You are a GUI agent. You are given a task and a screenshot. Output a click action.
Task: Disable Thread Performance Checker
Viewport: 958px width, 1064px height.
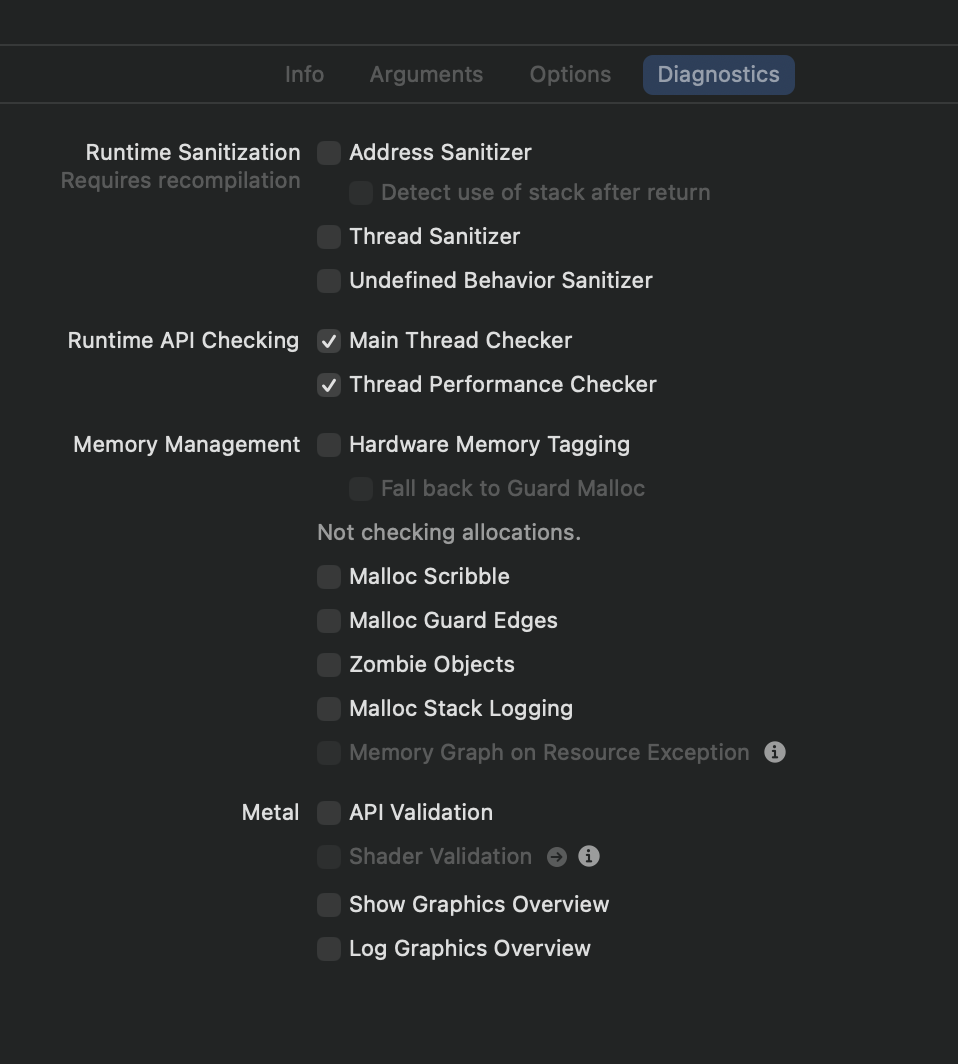pyautogui.click(x=329, y=385)
